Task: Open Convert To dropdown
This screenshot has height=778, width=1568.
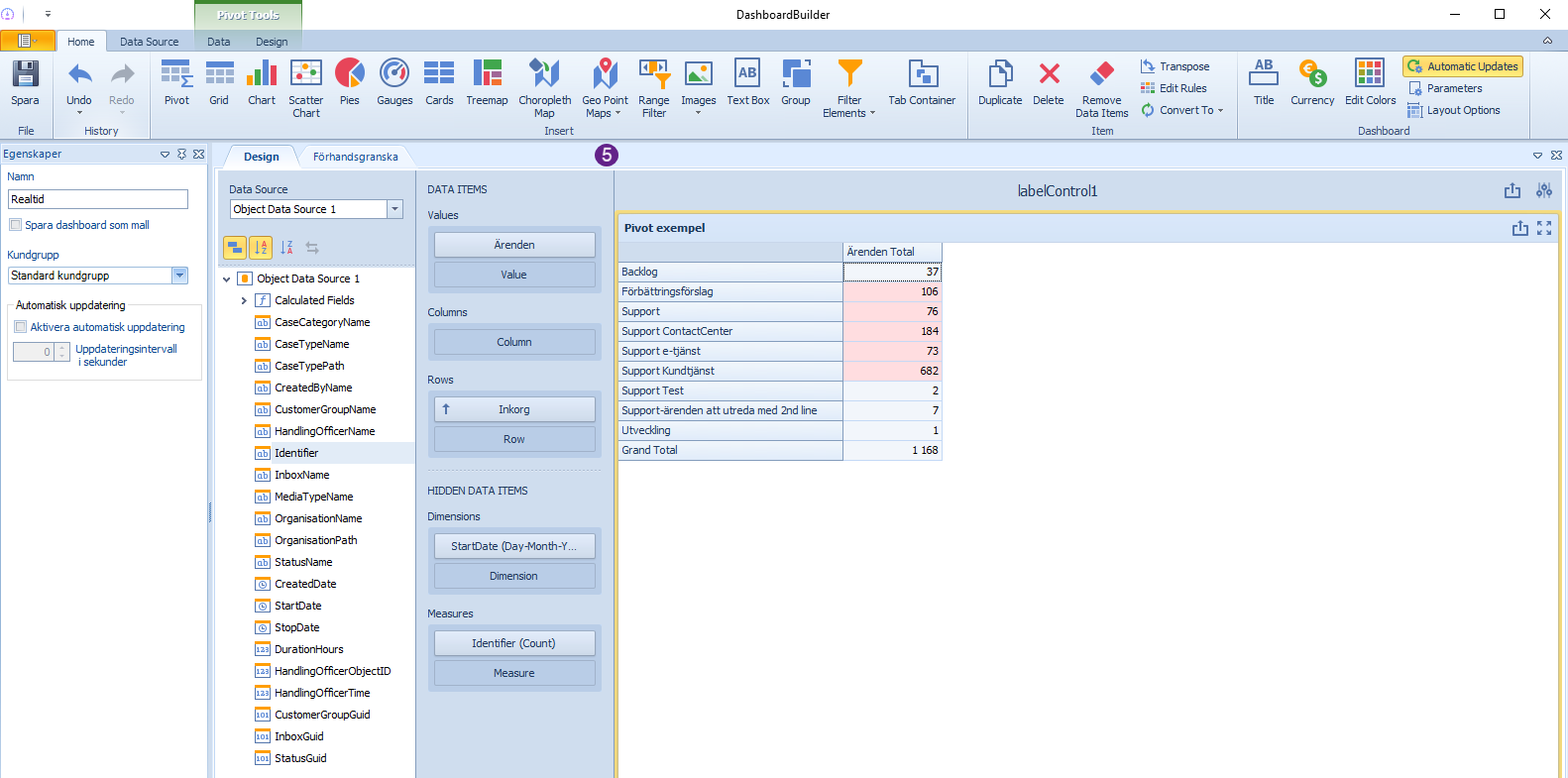Action: pyautogui.click(x=1181, y=110)
